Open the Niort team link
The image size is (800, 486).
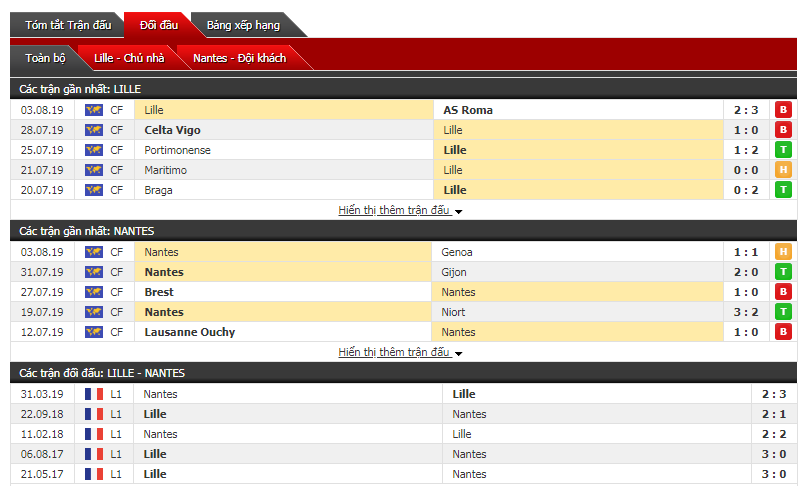coord(453,312)
